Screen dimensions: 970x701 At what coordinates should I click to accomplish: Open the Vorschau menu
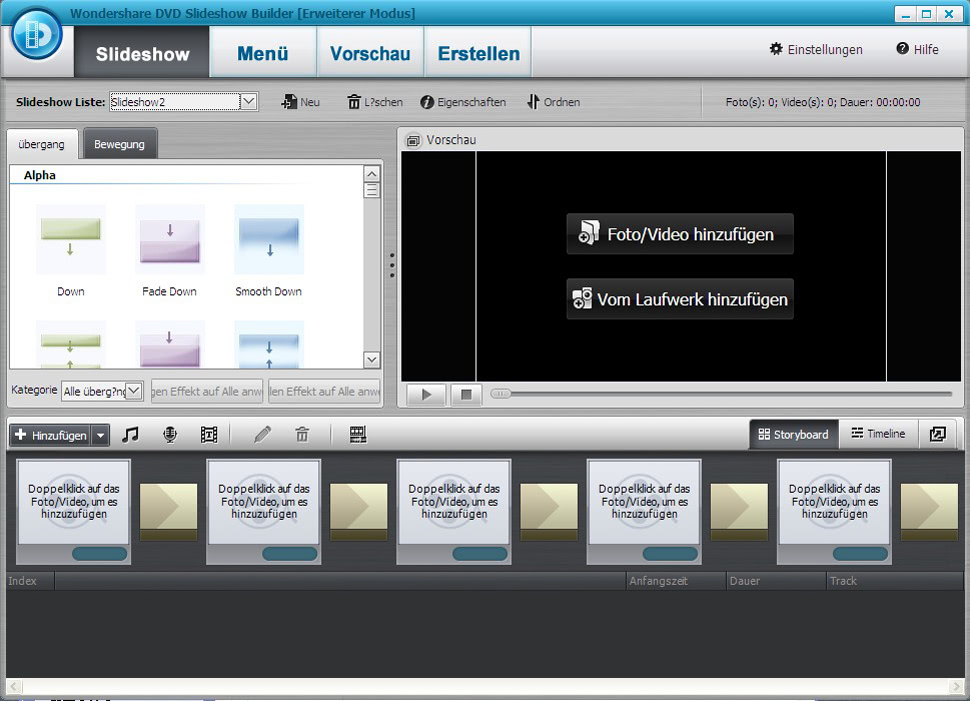pyautogui.click(x=370, y=51)
